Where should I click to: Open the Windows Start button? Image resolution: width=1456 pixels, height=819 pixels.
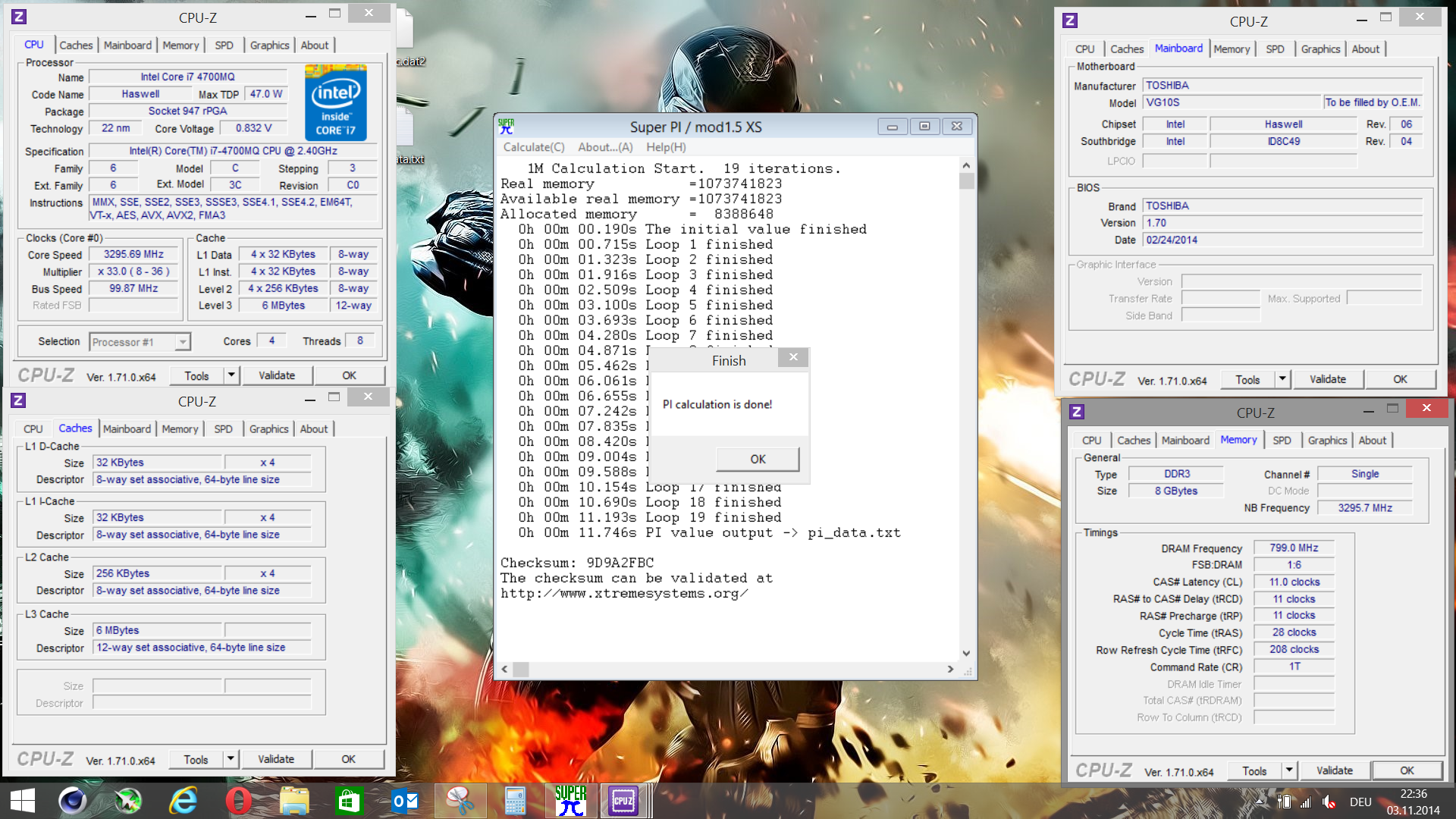click(x=23, y=801)
